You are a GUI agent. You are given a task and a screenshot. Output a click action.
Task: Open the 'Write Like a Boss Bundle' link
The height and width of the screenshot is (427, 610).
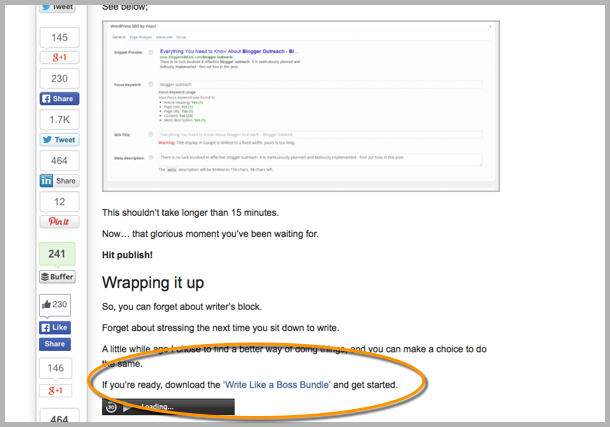[277, 385]
